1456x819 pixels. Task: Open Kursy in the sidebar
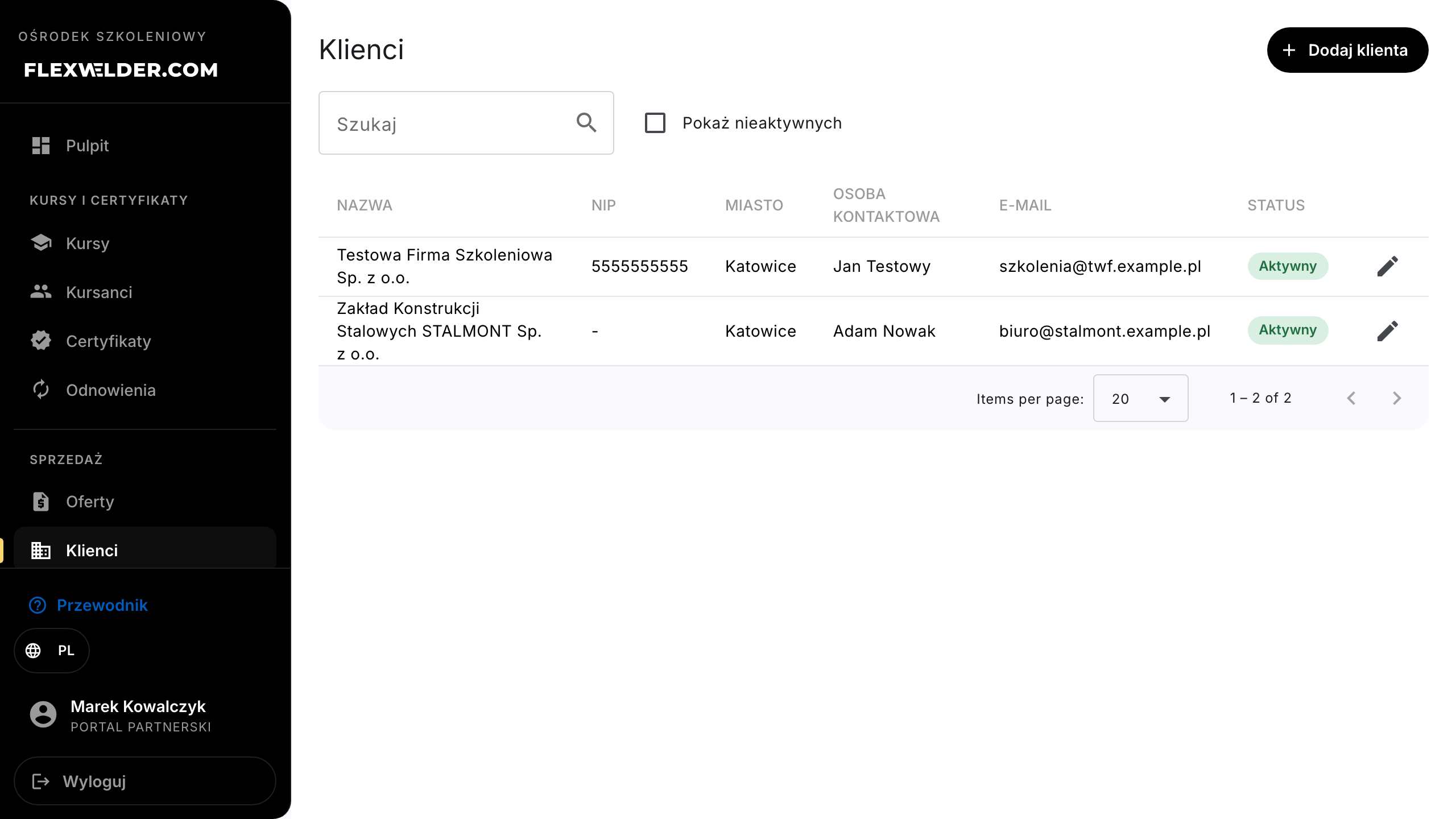coord(145,243)
